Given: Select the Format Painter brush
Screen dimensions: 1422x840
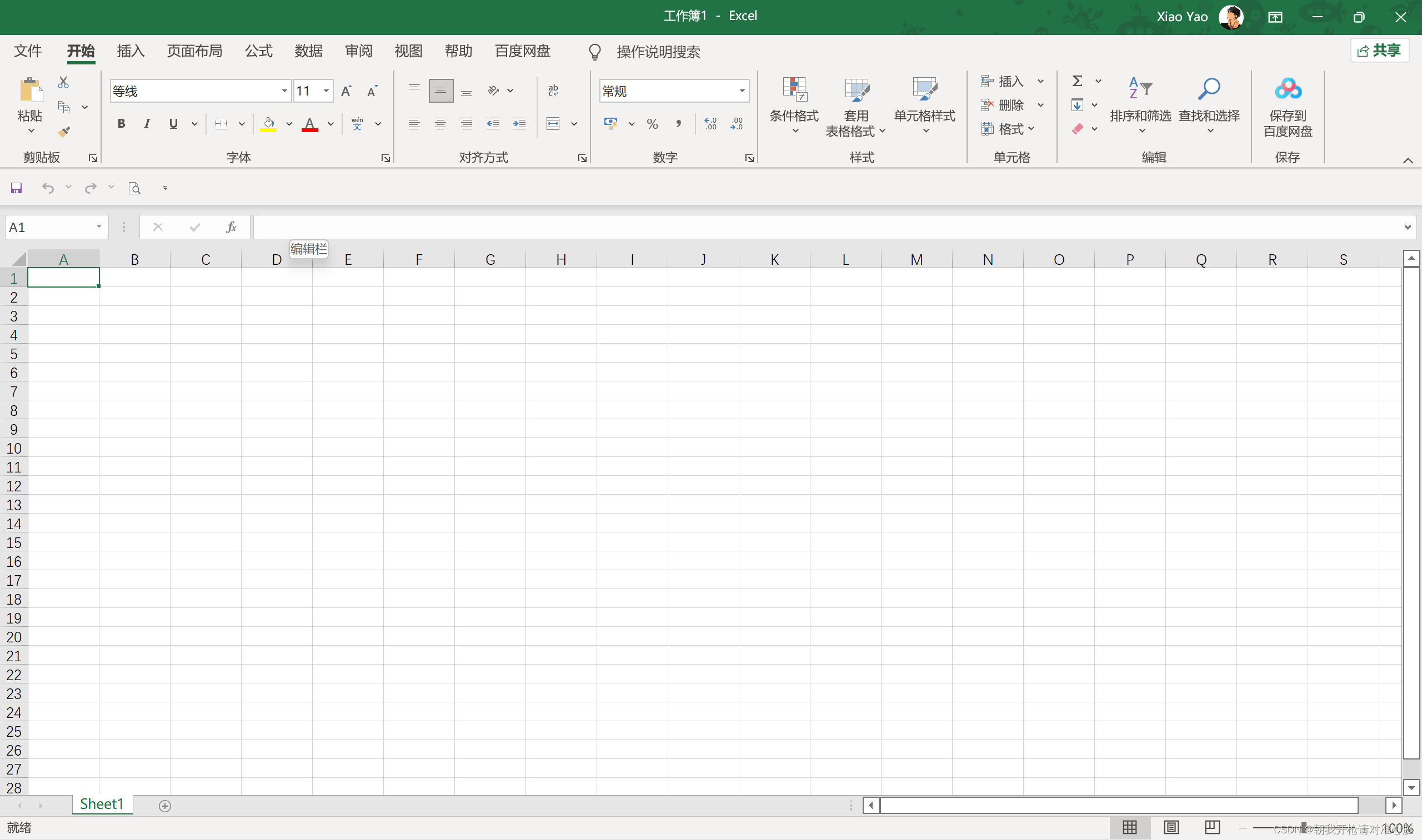Looking at the screenshot, I should [x=64, y=132].
